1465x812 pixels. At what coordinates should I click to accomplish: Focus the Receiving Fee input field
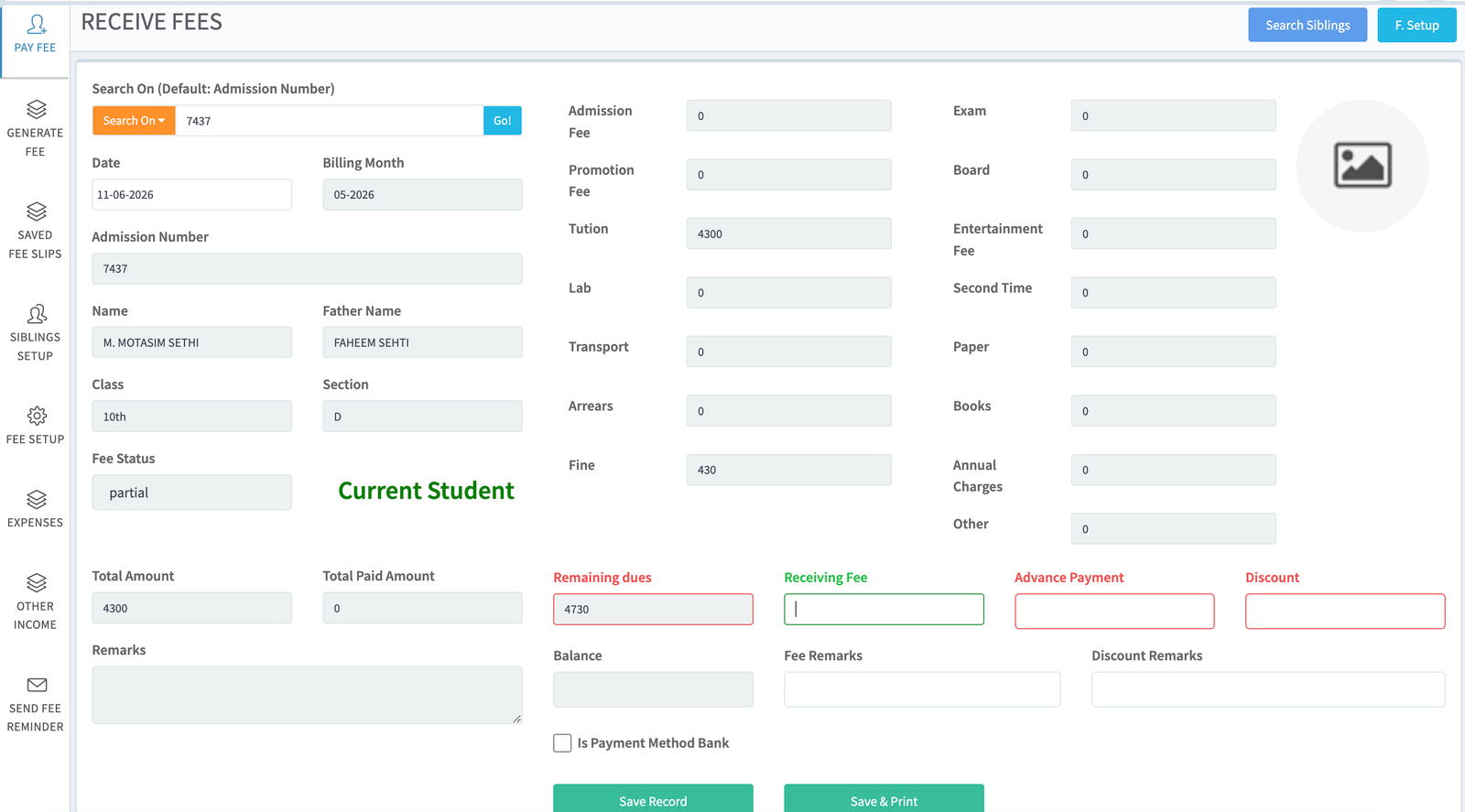884,610
